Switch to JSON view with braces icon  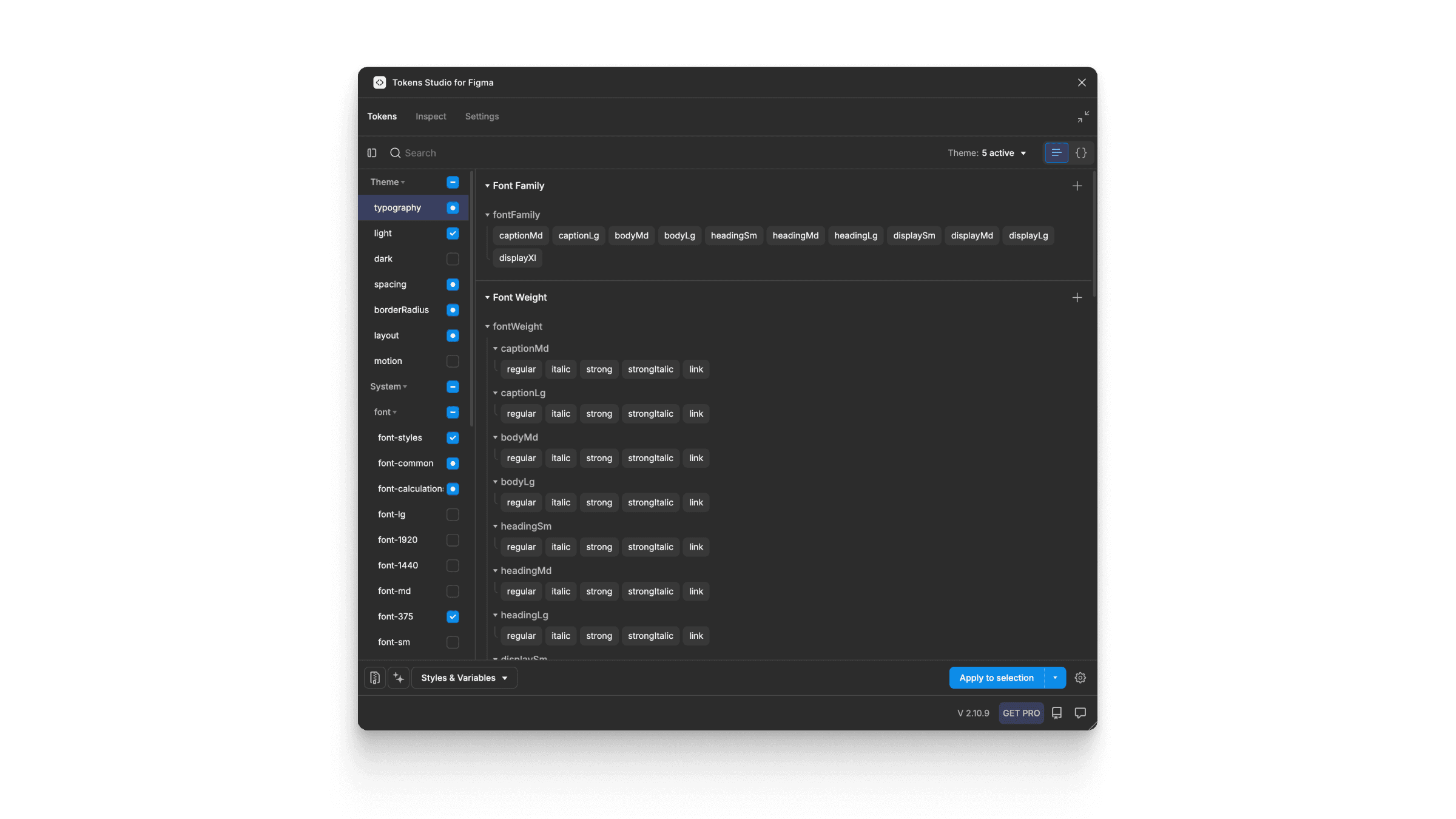tap(1081, 153)
